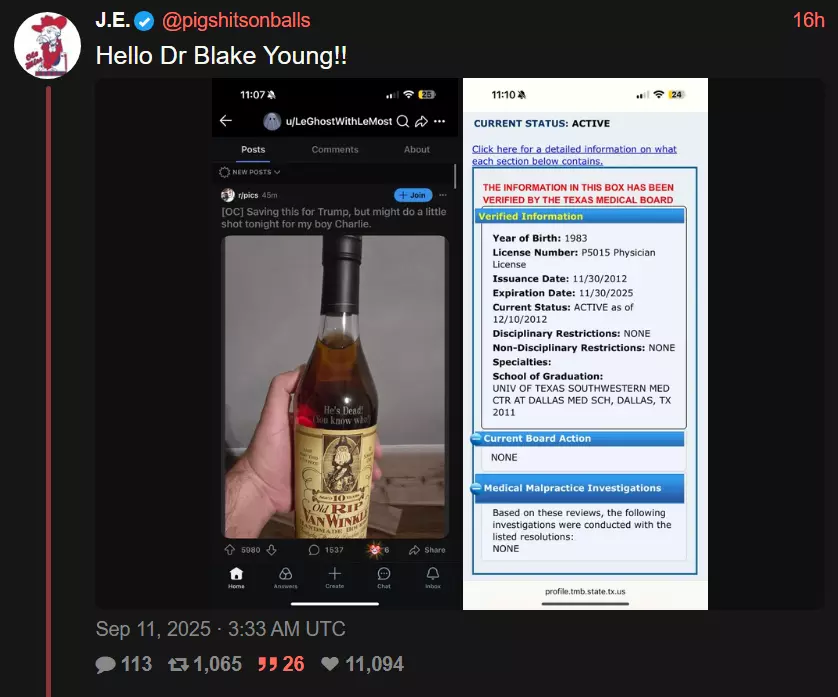Tap the Reddit Inbox bell icon

433,574
